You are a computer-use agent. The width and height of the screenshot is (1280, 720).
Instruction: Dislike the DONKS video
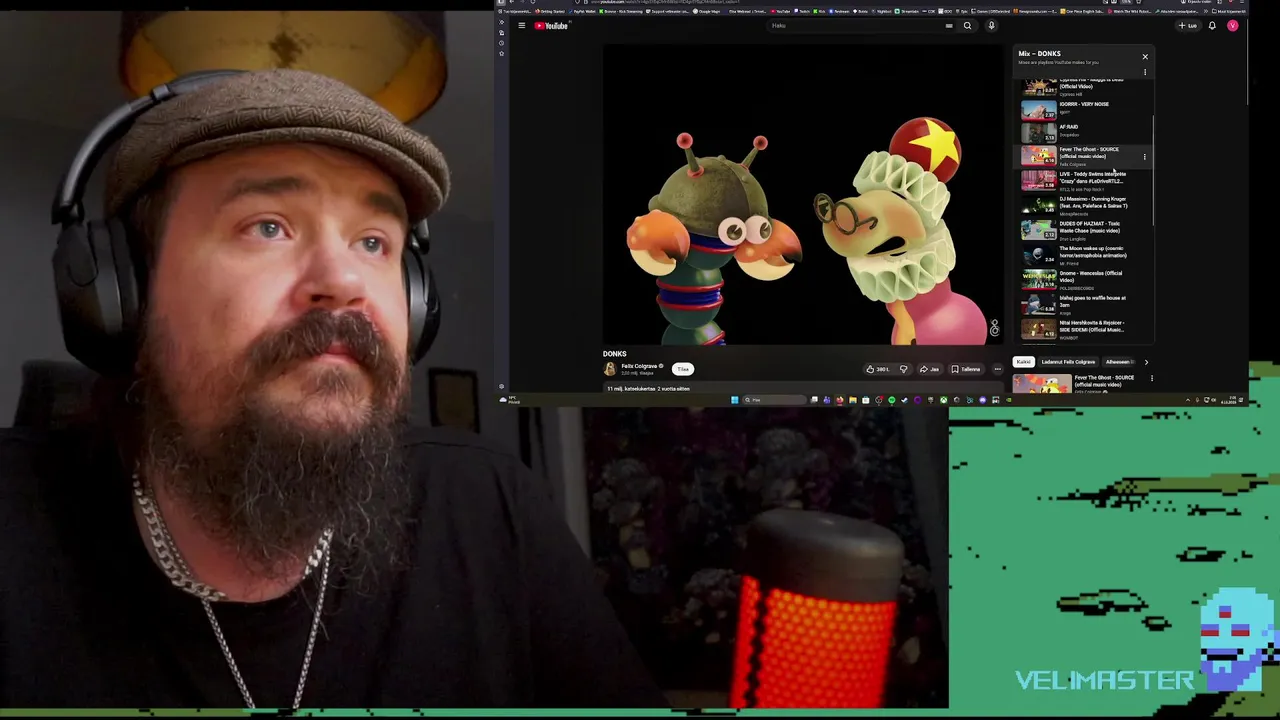(903, 369)
